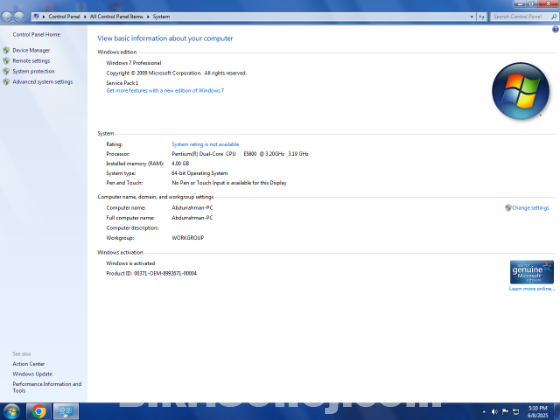The width and height of the screenshot is (560, 420).
Task: Click the Windows 7 Professional text
Action: (x=134, y=63)
